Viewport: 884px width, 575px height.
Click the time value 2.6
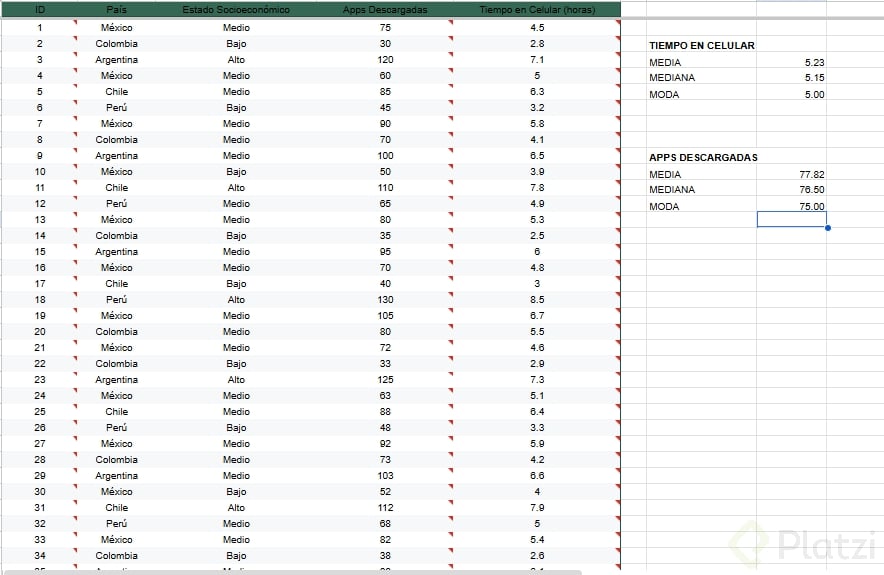pos(537,556)
